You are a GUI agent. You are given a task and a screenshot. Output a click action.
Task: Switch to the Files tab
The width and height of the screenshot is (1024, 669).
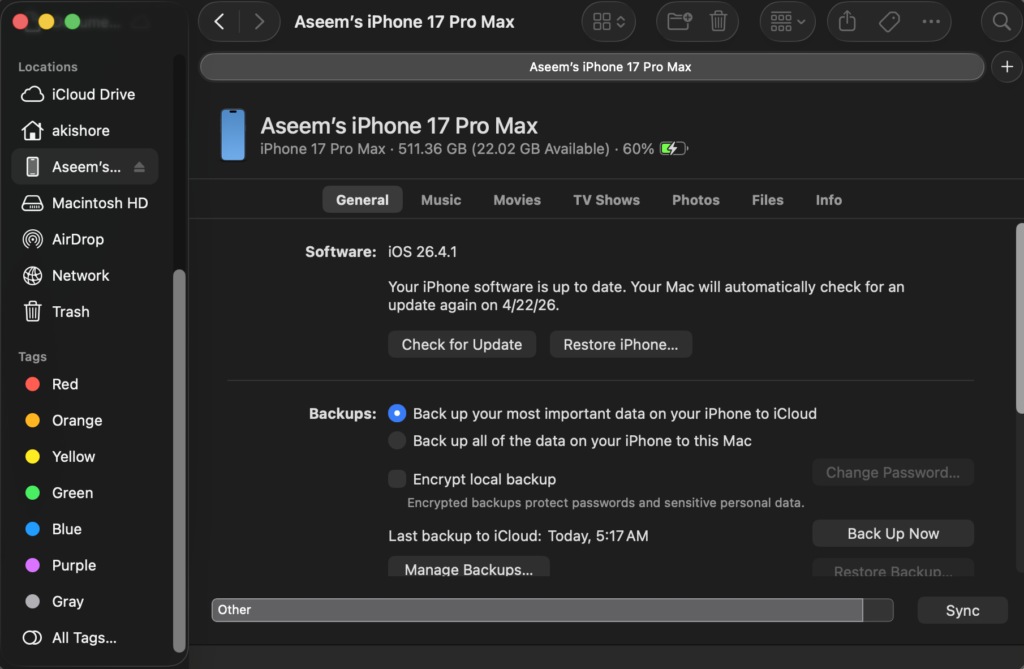pos(767,200)
